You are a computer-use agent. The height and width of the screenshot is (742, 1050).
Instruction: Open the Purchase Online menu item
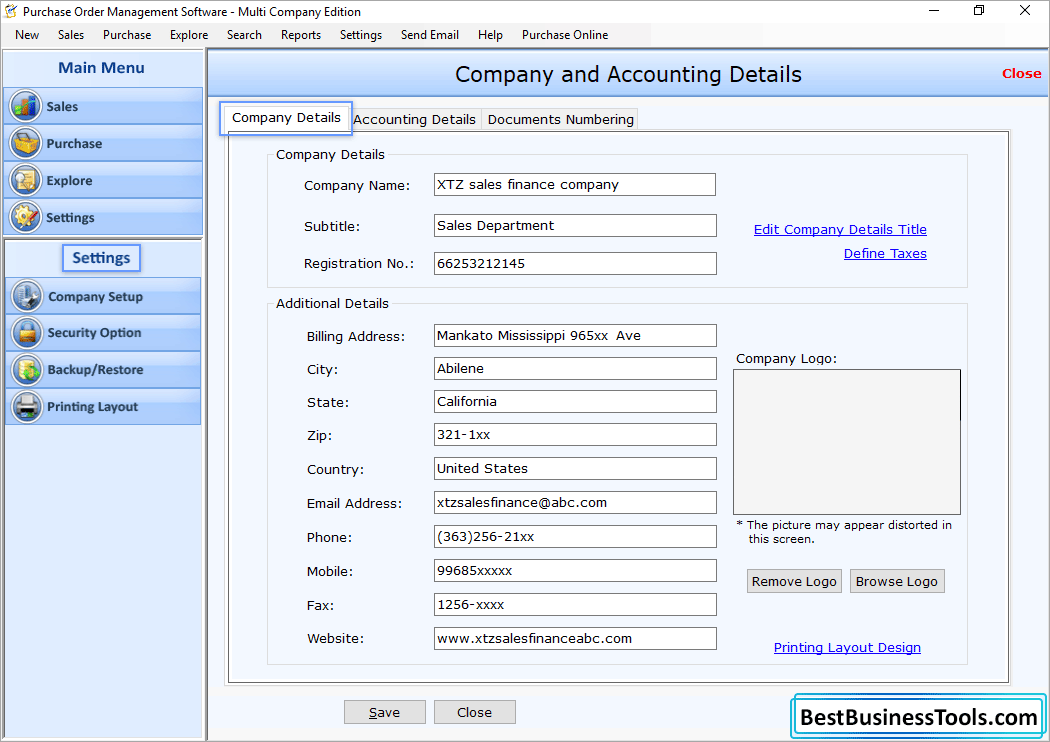[564, 34]
